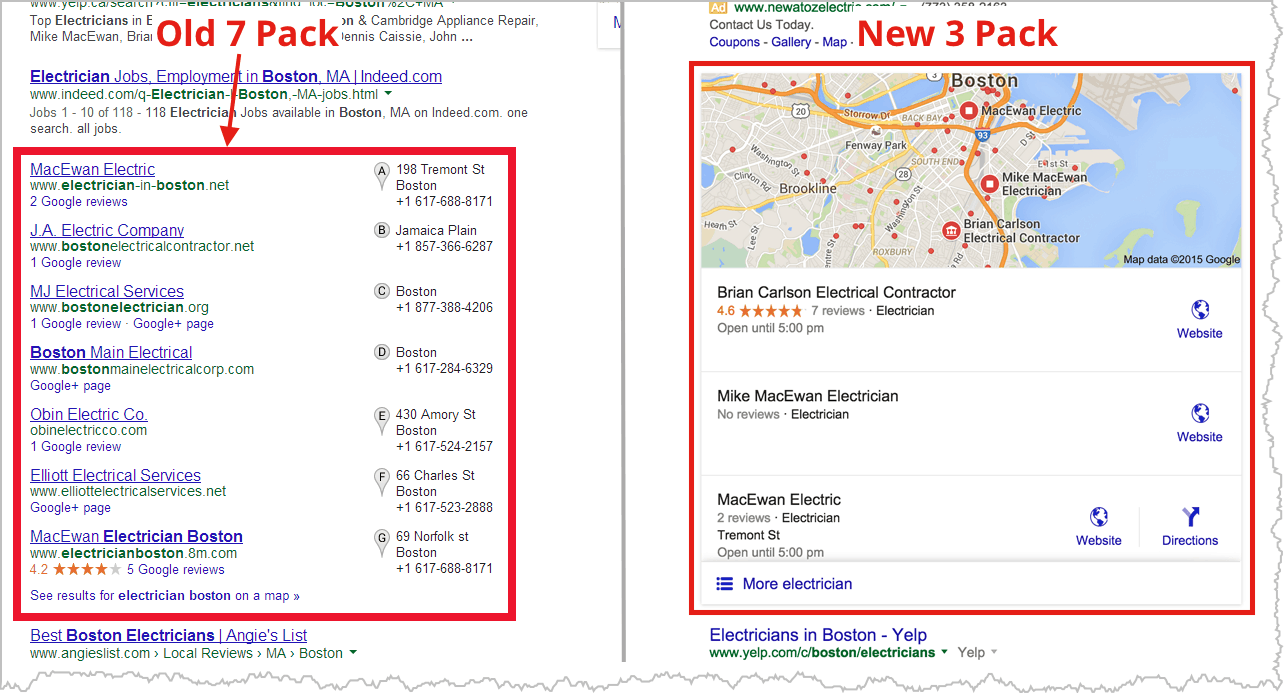Image resolution: width=1284 pixels, height=693 pixels.
Task: Click the map pin G marker for 69 Norfolk st
Action: (381, 543)
